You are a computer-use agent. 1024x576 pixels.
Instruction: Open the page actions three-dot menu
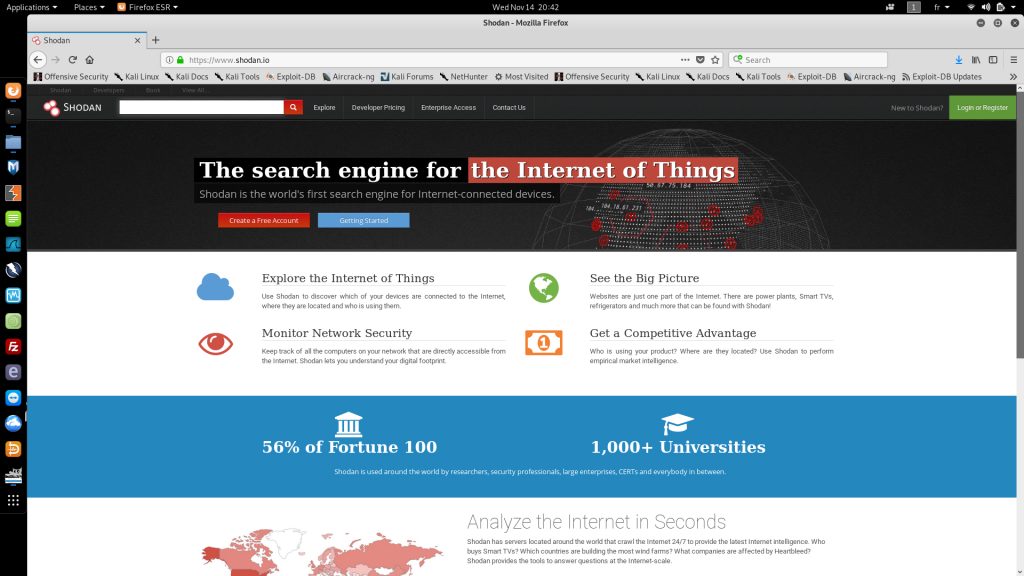point(685,60)
